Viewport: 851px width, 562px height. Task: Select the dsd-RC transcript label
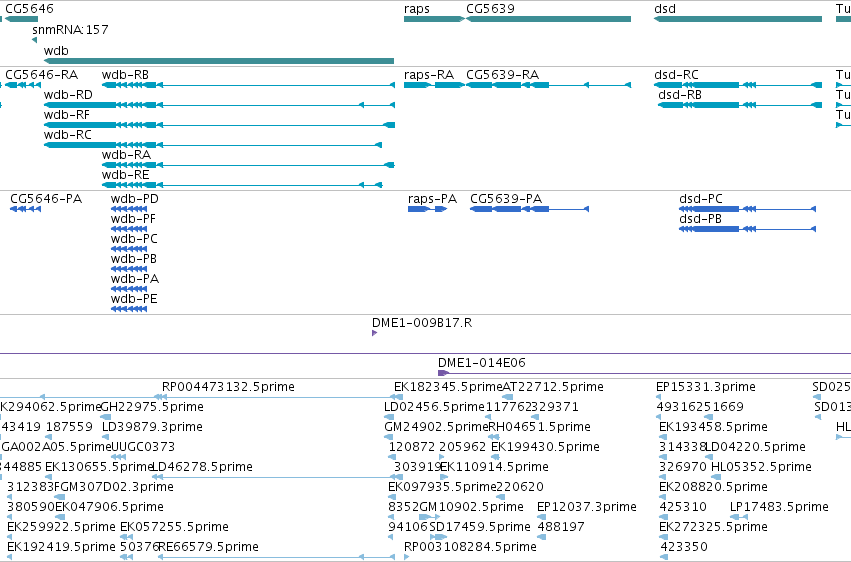(x=676, y=75)
